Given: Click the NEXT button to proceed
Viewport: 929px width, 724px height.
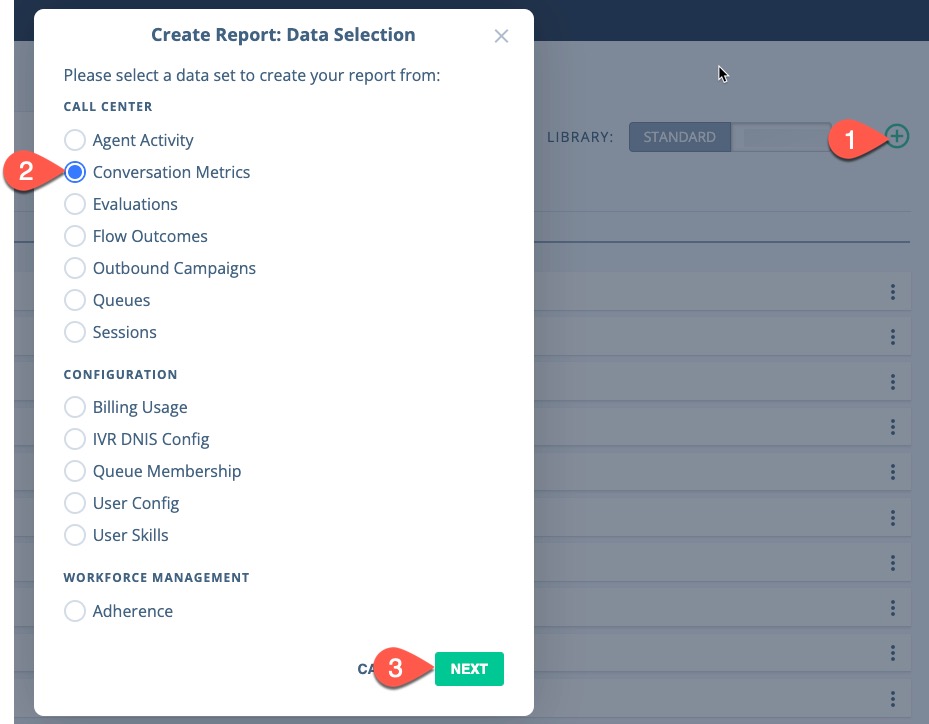Looking at the screenshot, I should pyautogui.click(x=469, y=669).
